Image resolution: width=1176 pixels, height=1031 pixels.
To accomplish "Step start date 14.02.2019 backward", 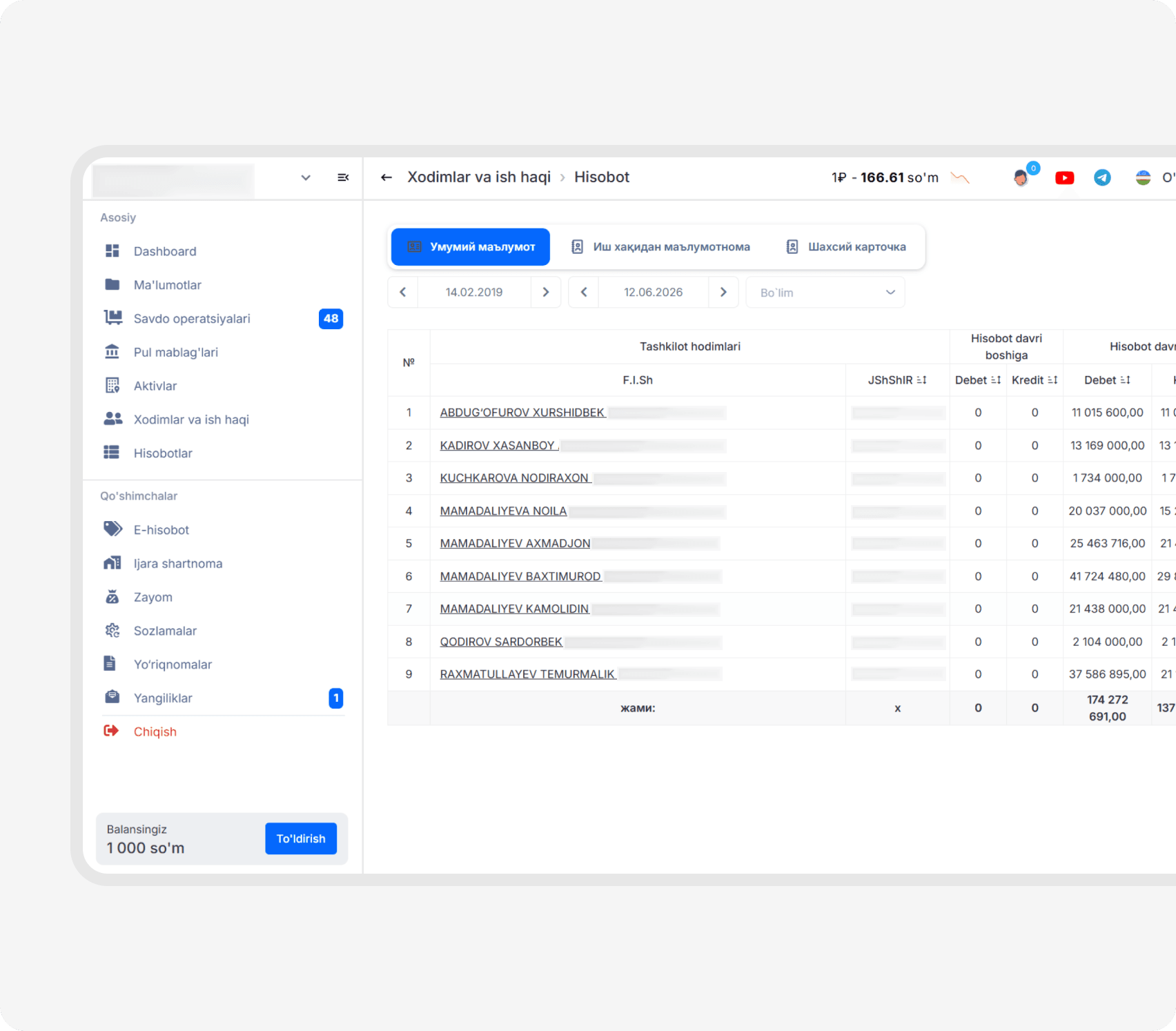I will [403, 293].
